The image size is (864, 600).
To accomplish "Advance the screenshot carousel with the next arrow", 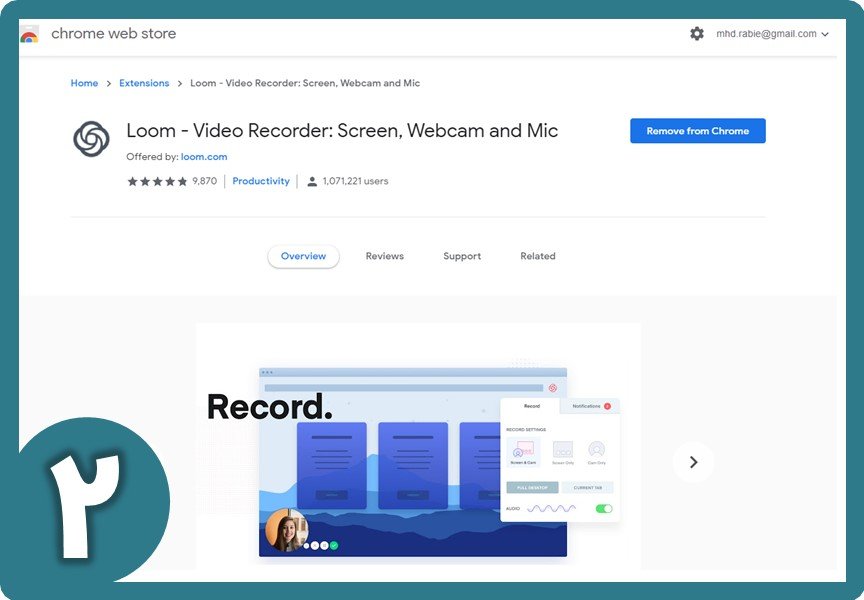I will [693, 462].
